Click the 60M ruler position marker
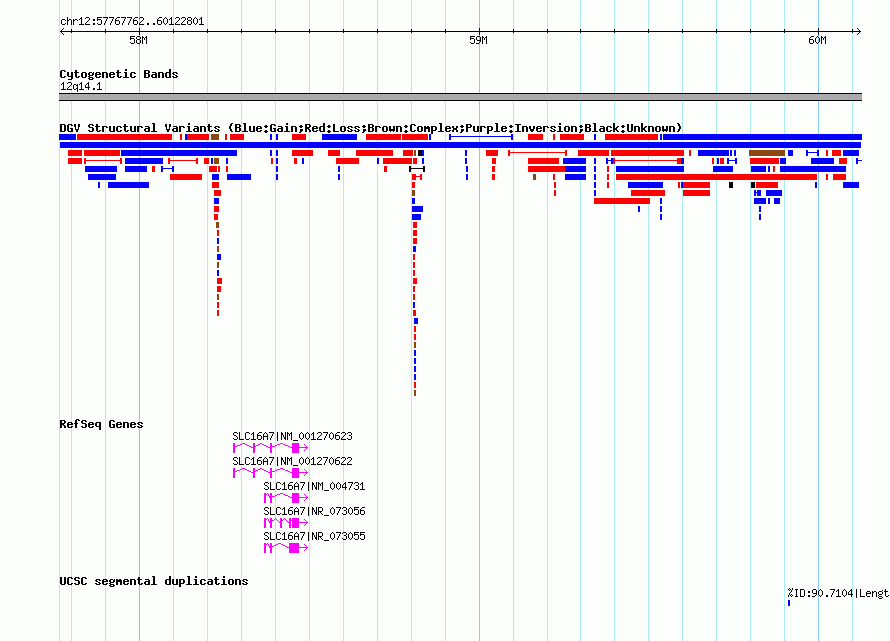890x641 pixels. (817, 40)
